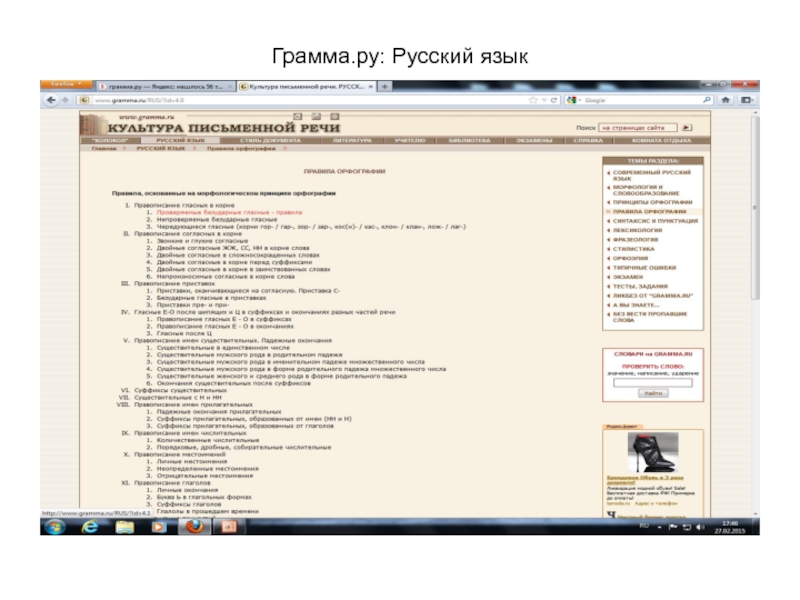Viewport: 800px width, 600px height.
Task: Reload the page with the refresh icon
Action: click(x=554, y=101)
